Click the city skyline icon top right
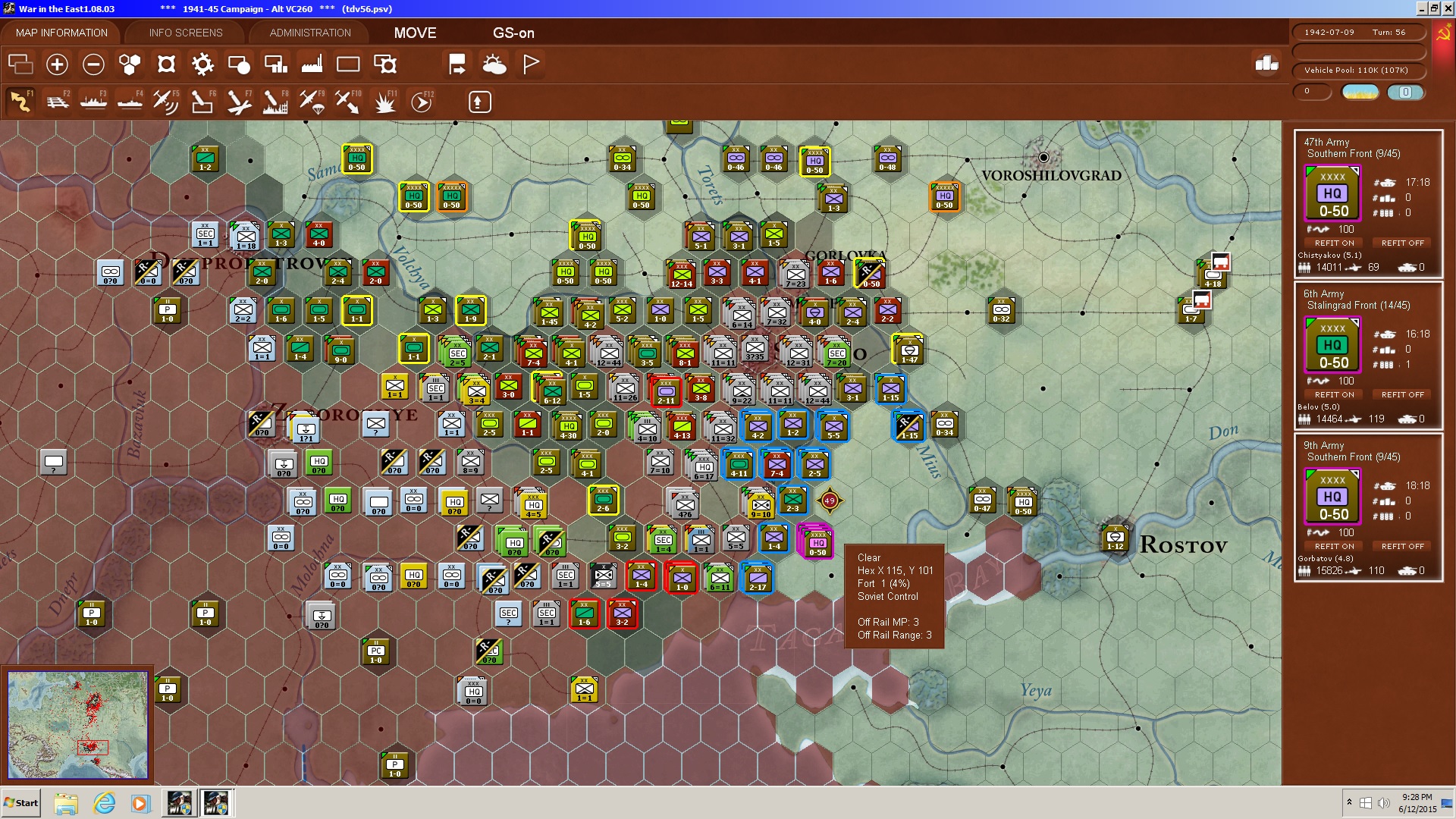1456x819 pixels. click(1266, 64)
